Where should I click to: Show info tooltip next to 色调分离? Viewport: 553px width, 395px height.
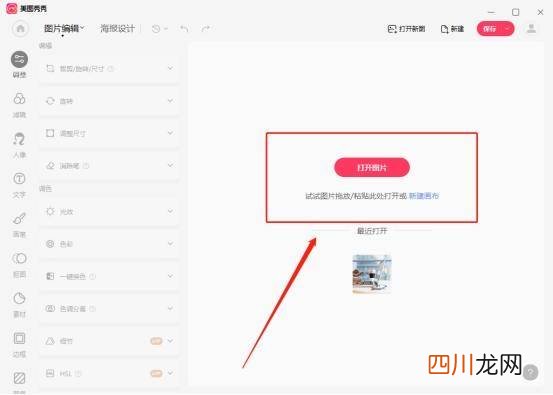[x=92, y=309]
